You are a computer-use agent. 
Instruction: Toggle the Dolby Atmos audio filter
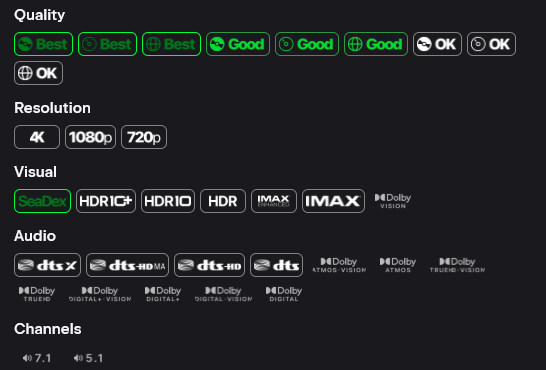[398, 265]
